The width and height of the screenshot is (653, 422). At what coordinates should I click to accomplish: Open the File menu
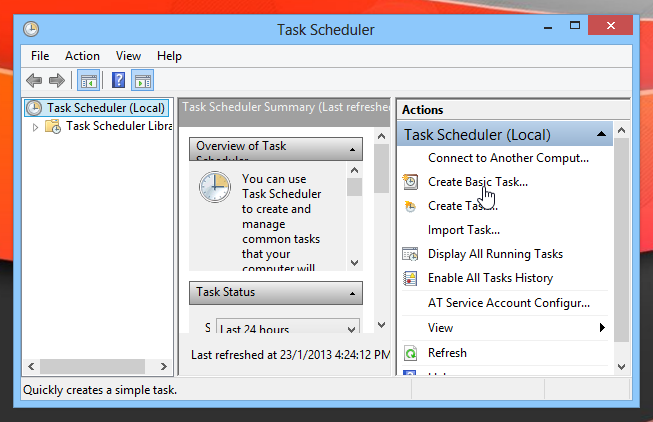coord(40,56)
